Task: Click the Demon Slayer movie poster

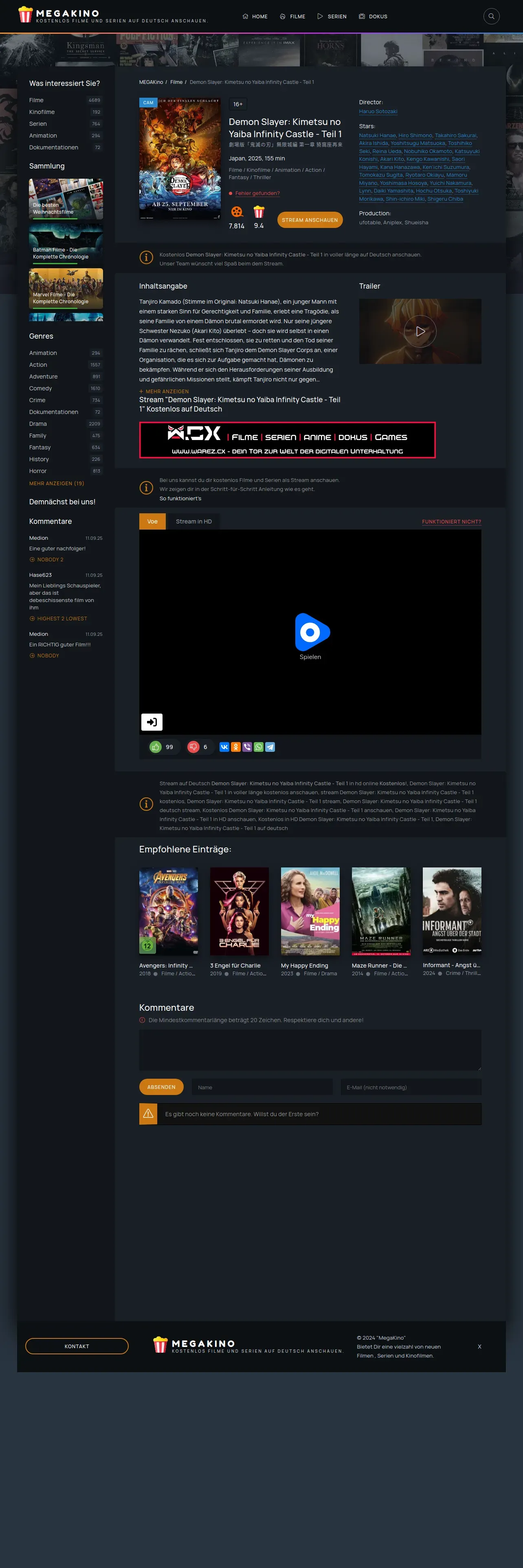Action: pyautogui.click(x=180, y=159)
